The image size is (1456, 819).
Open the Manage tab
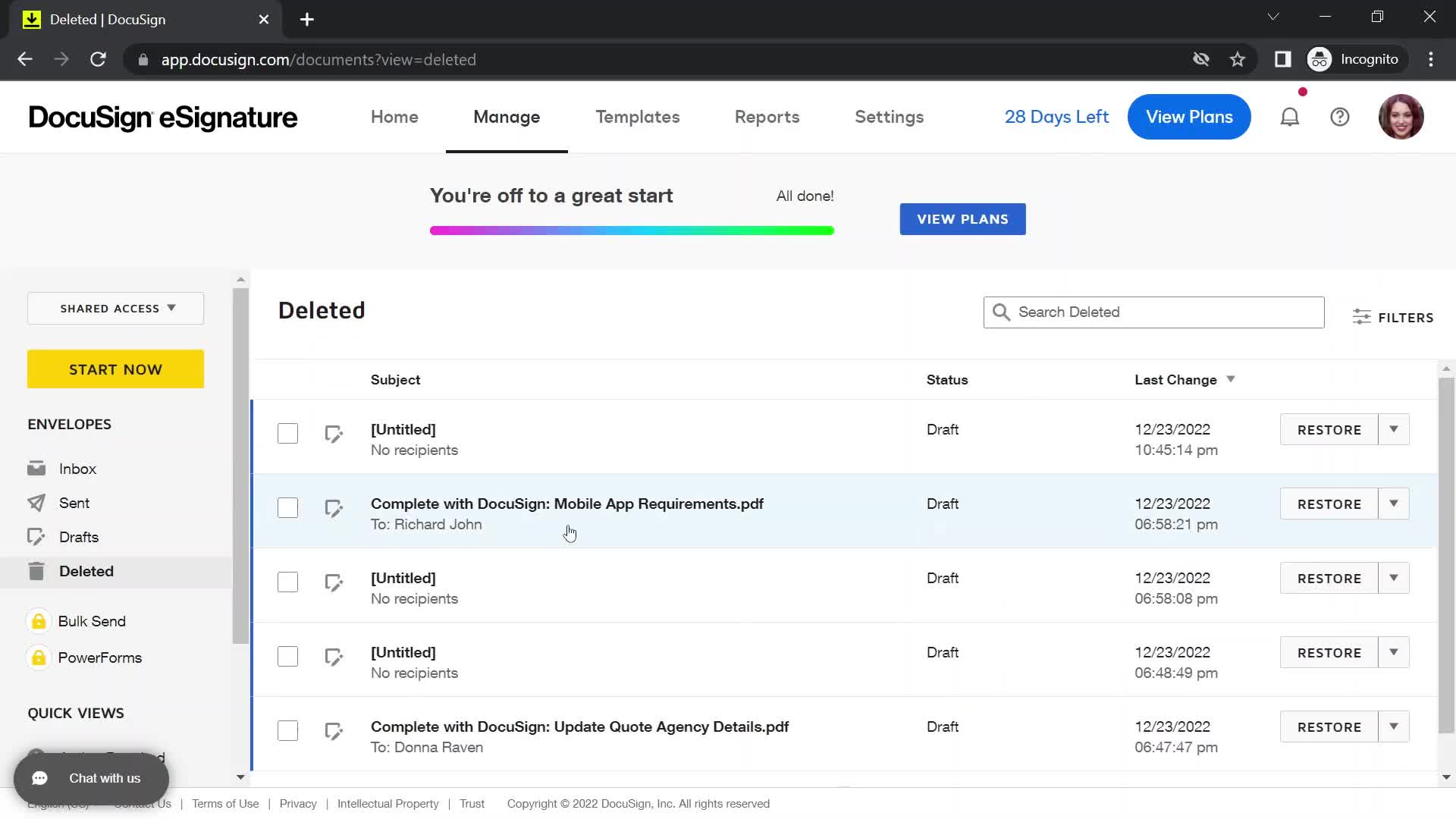click(506, 117)
